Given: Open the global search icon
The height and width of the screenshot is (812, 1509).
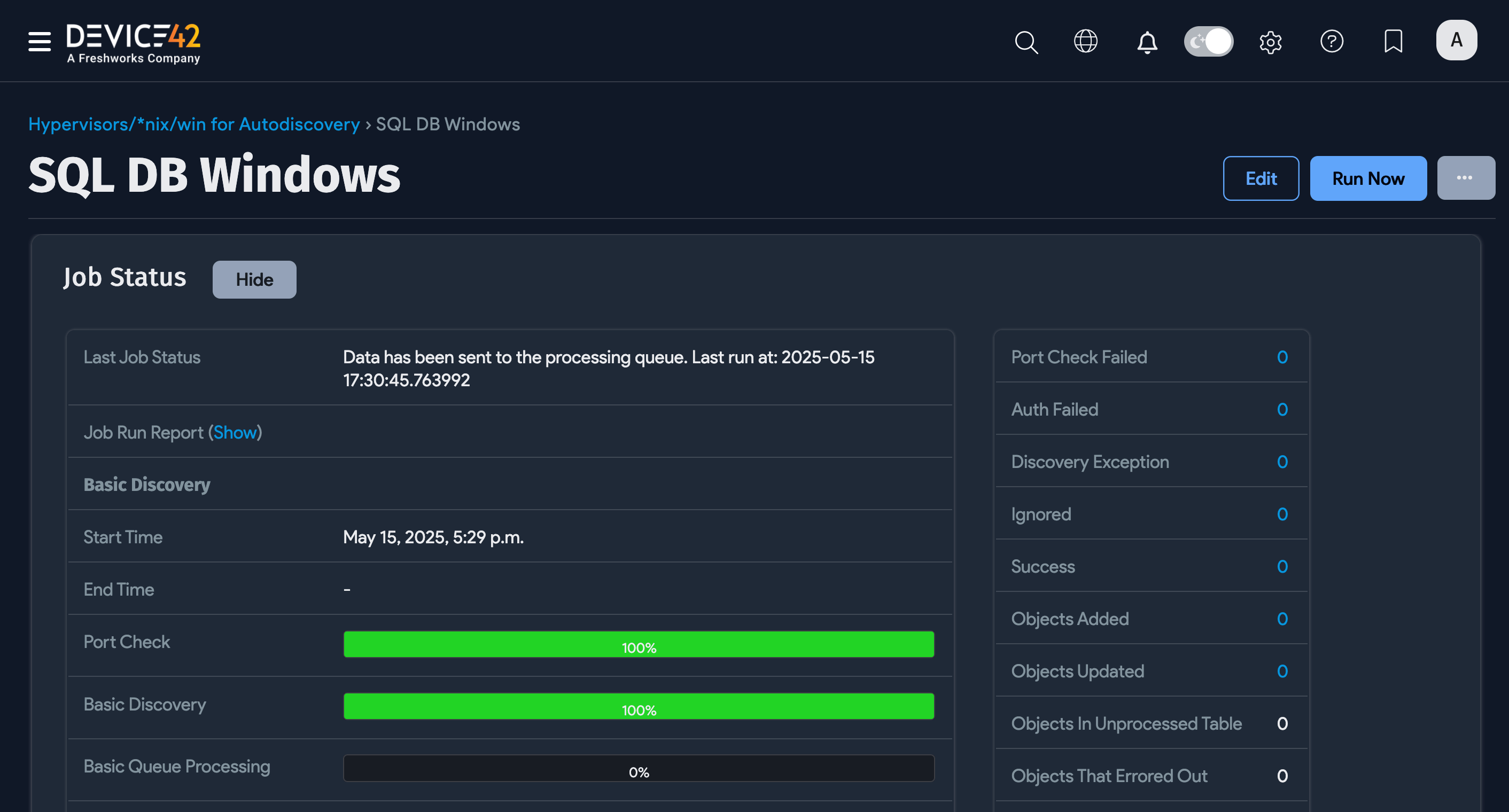Looking at the screenshot, I should click(x=1026, y=42).
